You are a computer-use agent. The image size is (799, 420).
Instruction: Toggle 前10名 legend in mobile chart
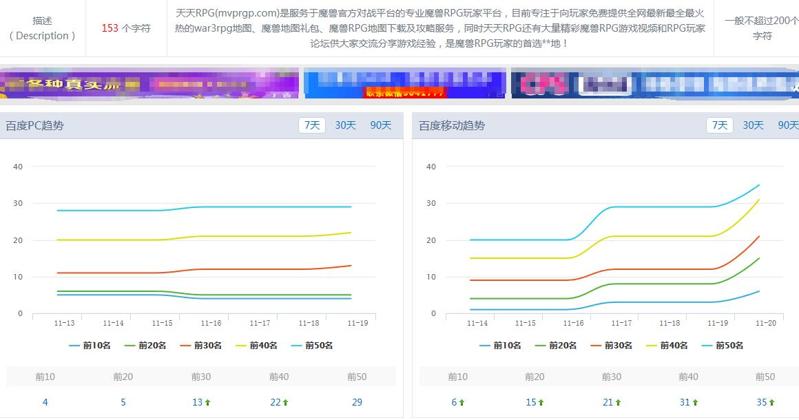(500, 346)
